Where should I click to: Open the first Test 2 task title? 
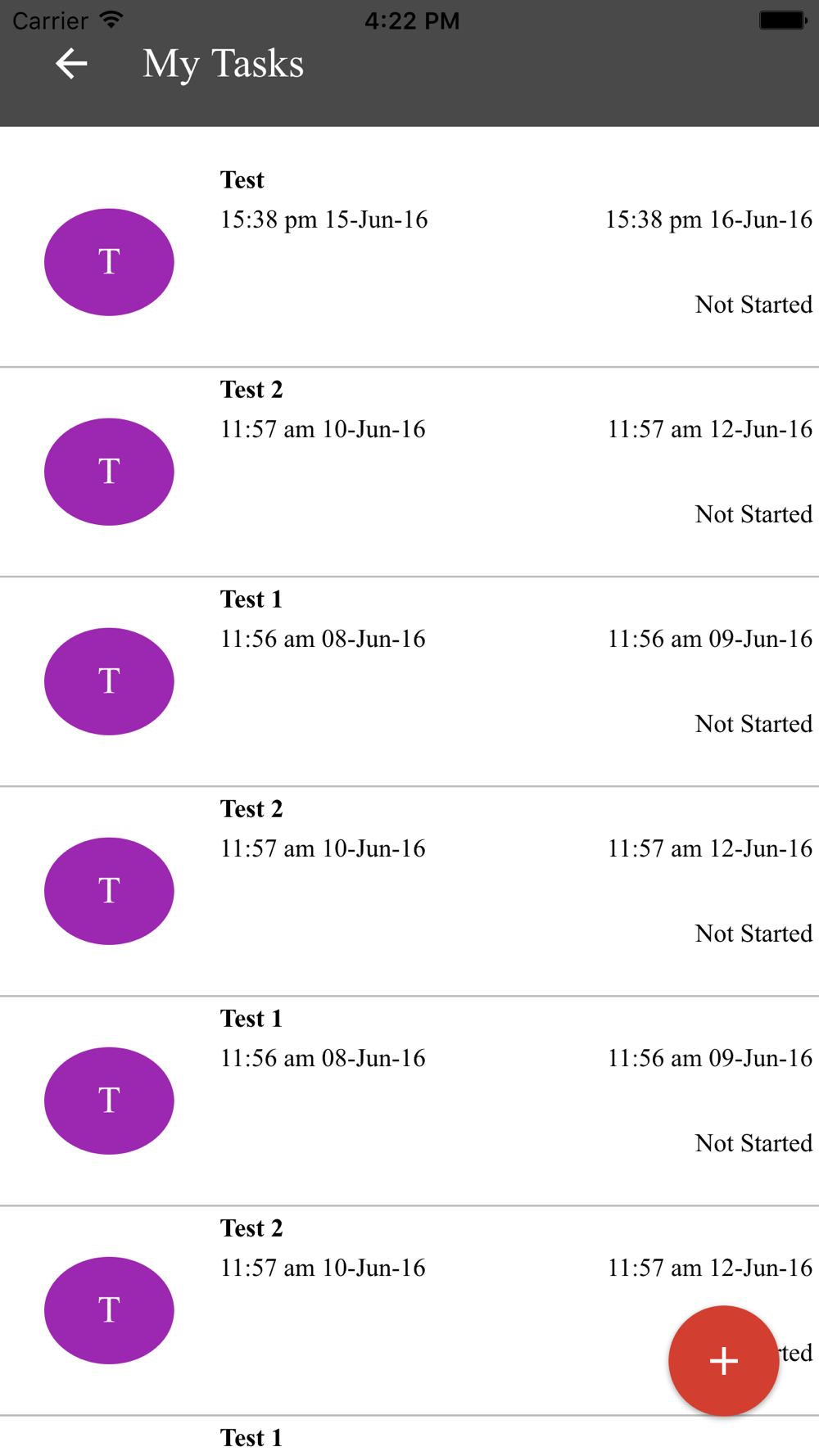click(x=251, y=390)
